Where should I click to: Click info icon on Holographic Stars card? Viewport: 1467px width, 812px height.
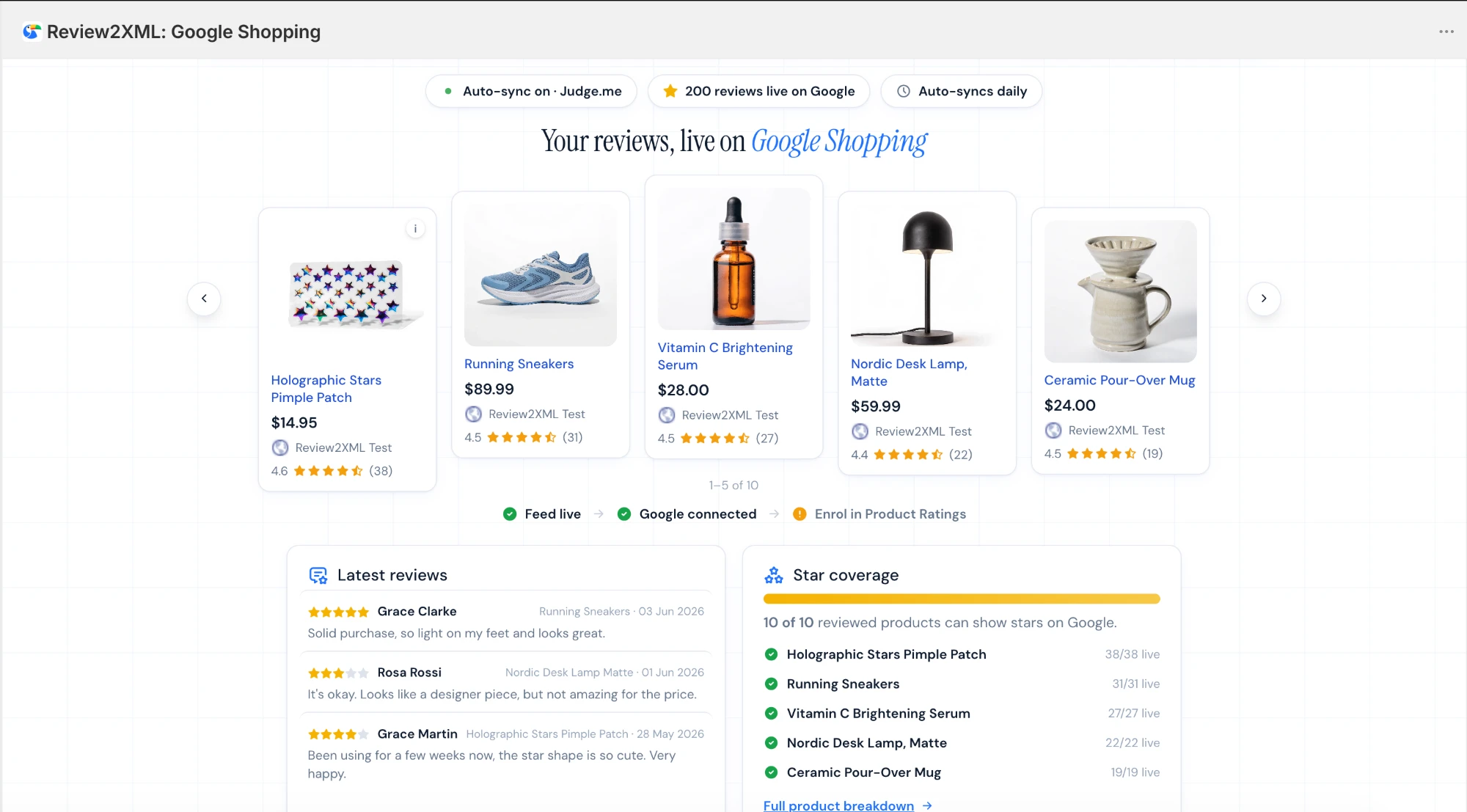[415, 229]
